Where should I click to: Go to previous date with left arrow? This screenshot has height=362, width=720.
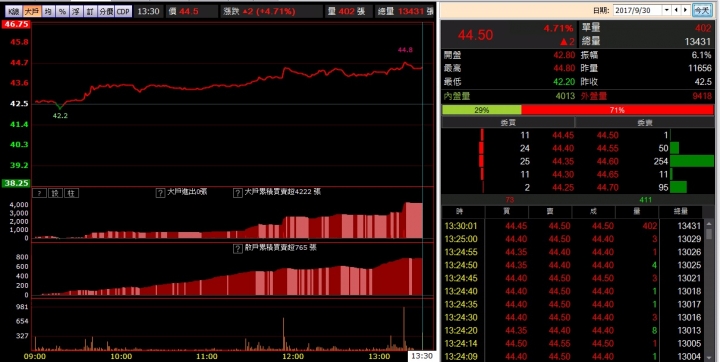pos(675,10)
